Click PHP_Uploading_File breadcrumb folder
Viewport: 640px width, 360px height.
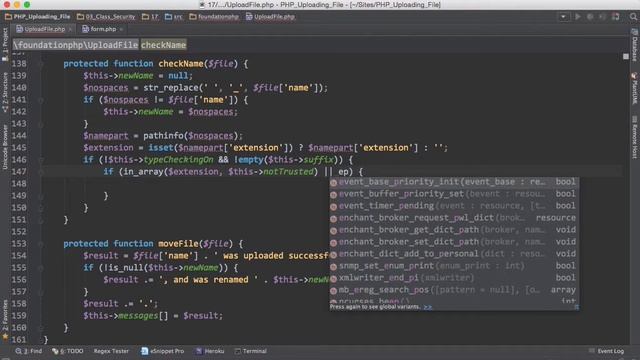coord(38,17)
